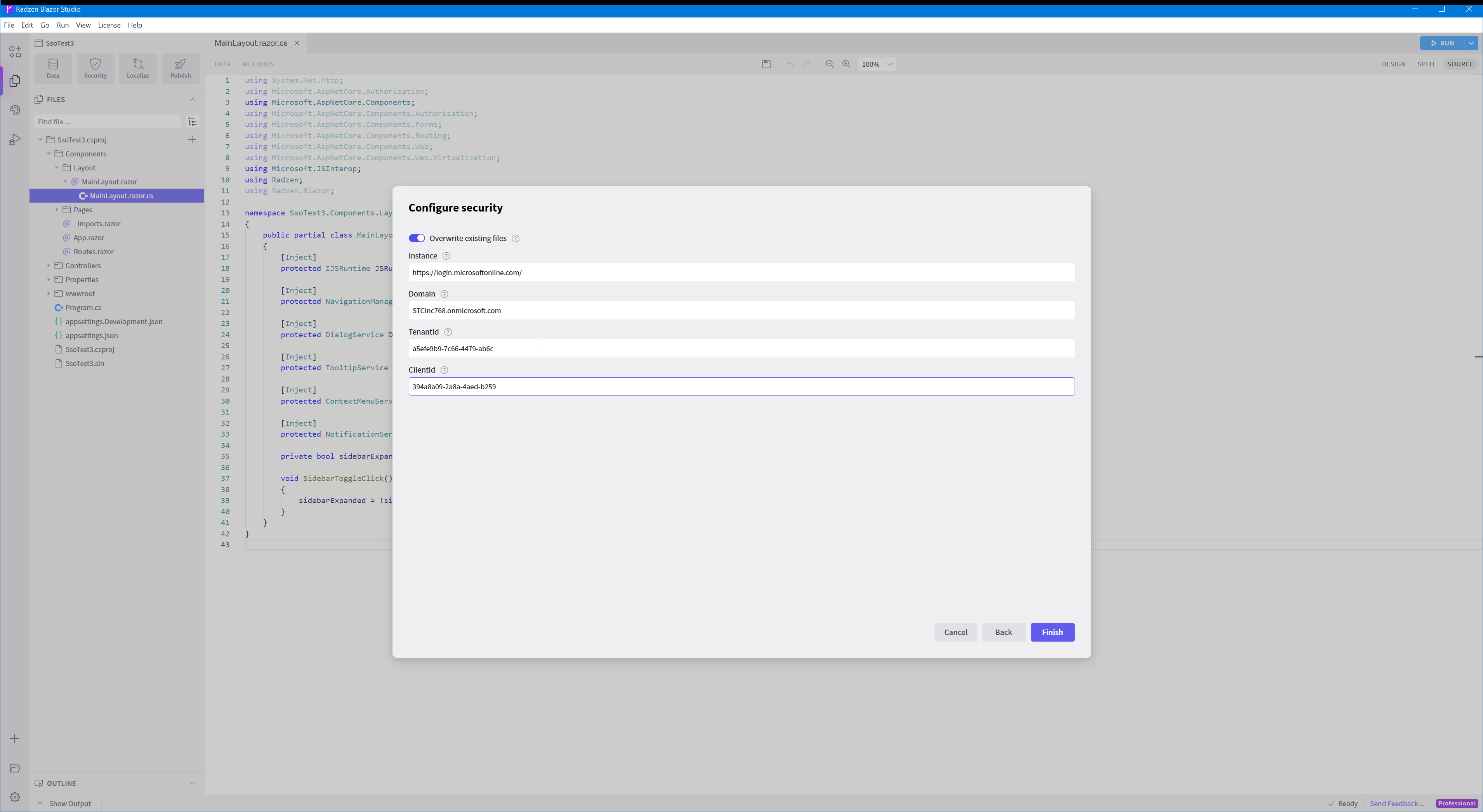Click the RUN button

[1442, 43]
